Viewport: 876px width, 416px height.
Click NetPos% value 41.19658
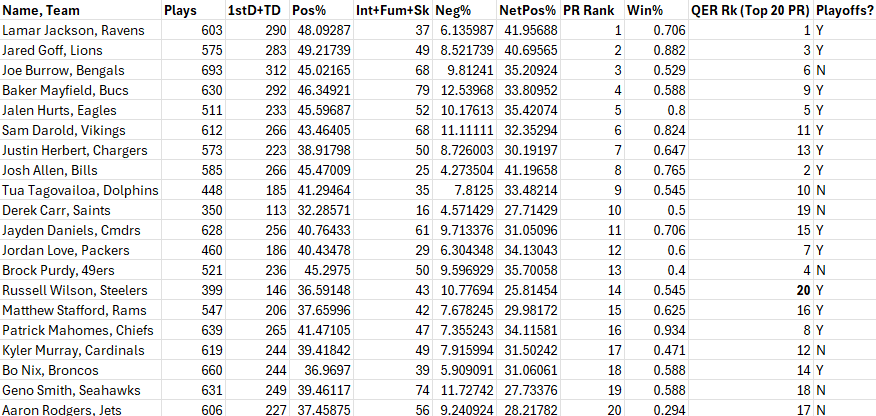pyautogui.click(x=529, y=170)
